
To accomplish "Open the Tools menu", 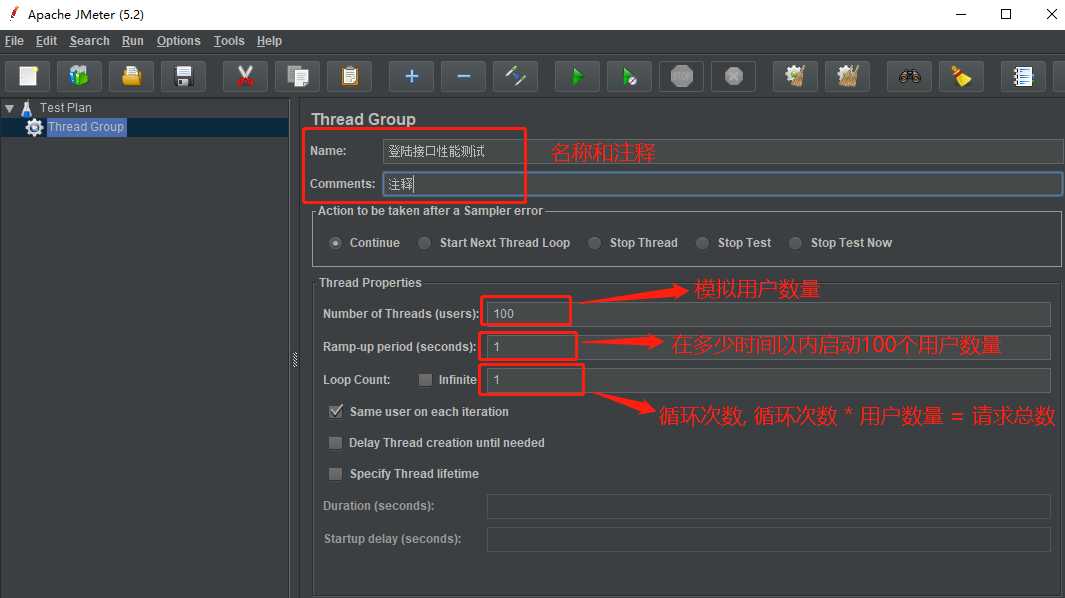I will pos(229,41).
